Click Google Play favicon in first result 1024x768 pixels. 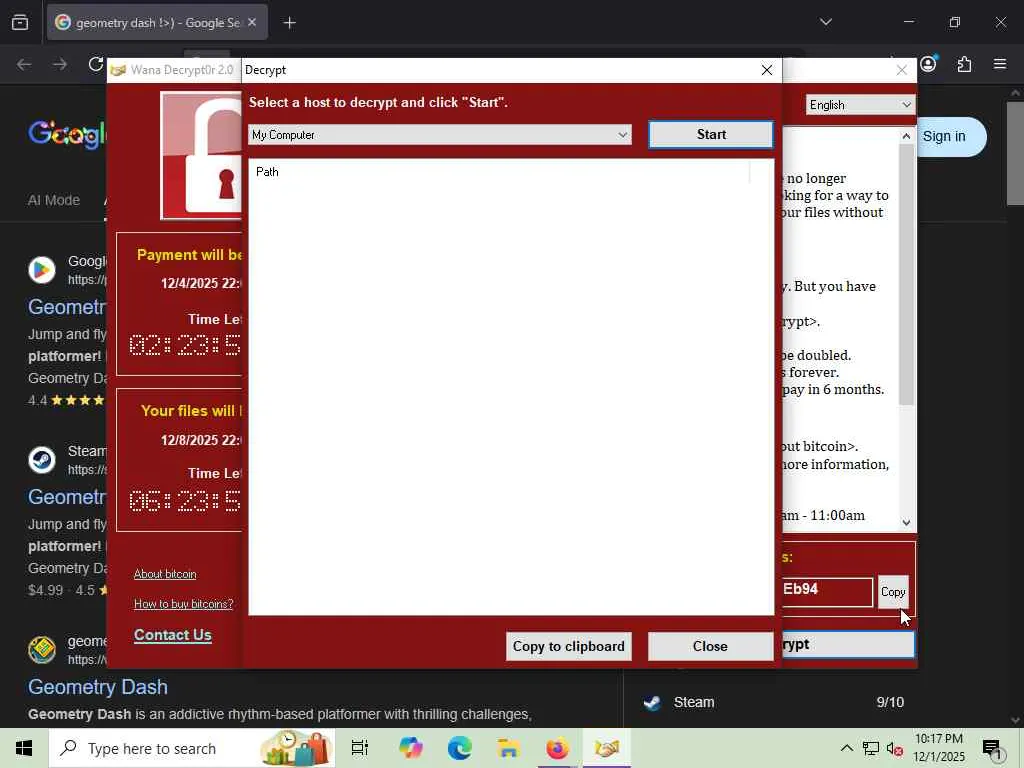[x=42, y=270]
